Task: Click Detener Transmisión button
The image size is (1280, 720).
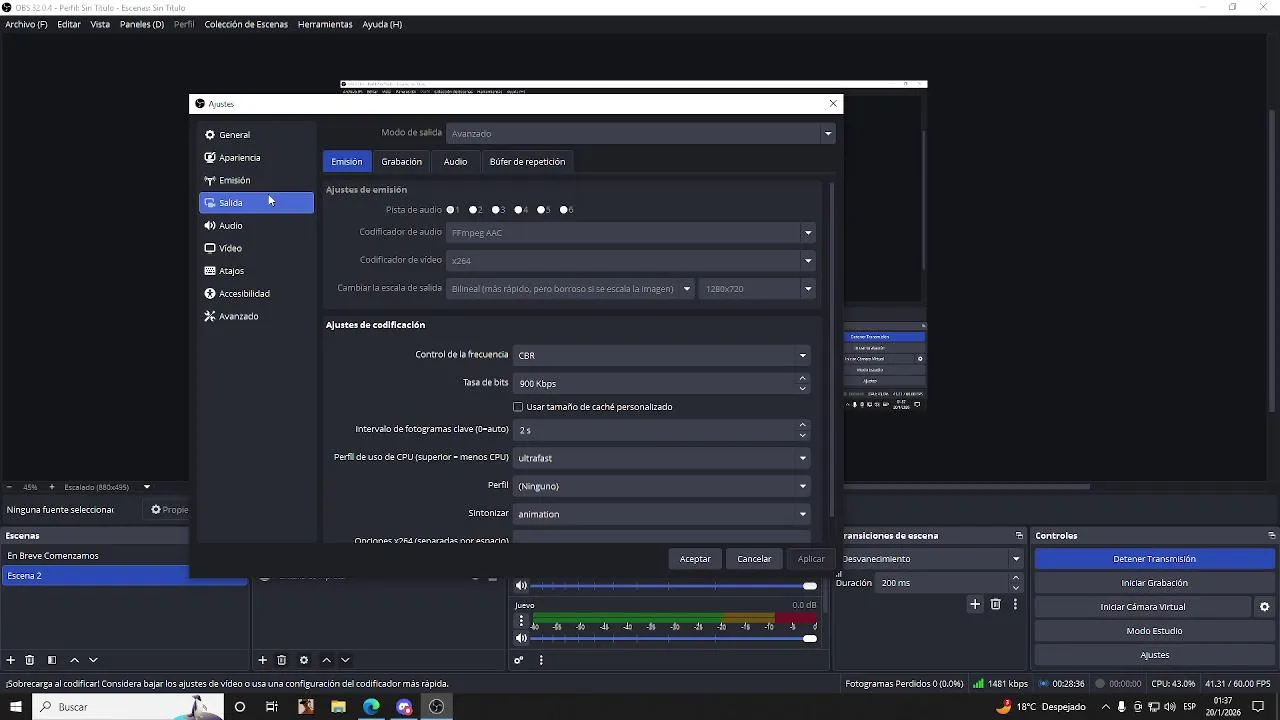Action: 1154,559
